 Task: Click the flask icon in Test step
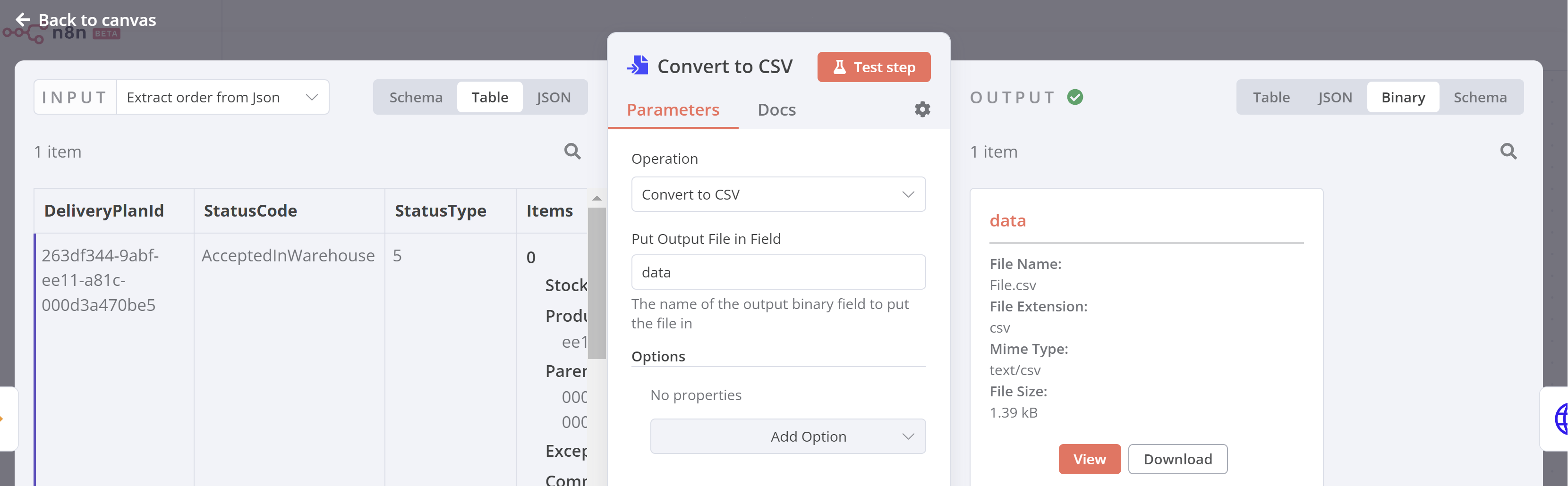coord(839,67)
